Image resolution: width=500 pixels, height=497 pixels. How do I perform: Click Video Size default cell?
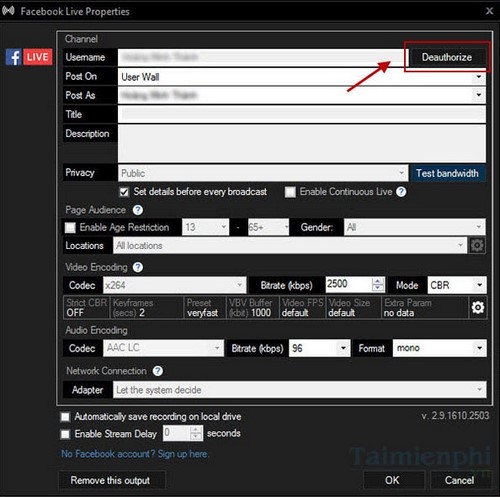(354, 307)
